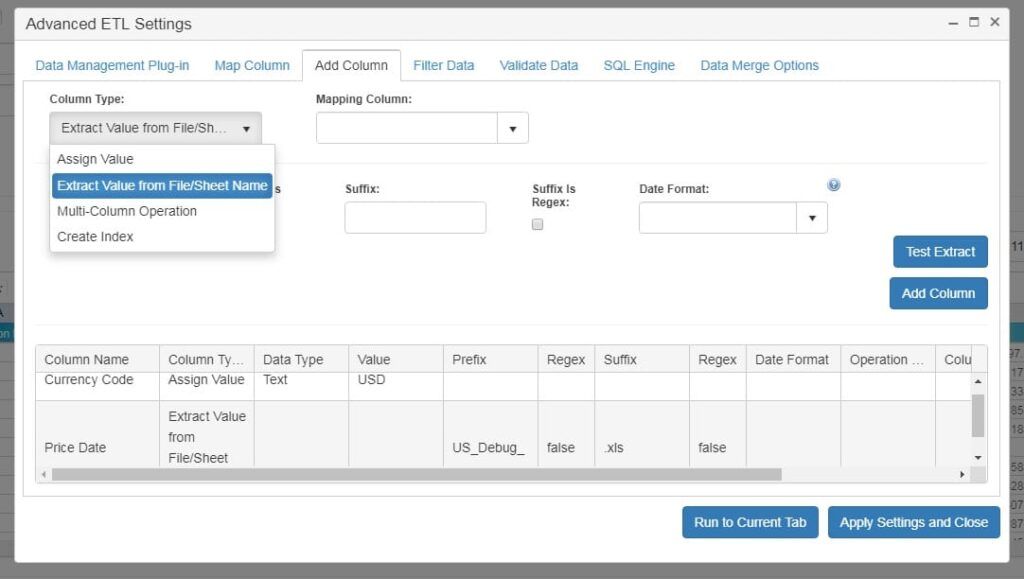Expand the Date Format dropdown

click(x=811, y=218)
